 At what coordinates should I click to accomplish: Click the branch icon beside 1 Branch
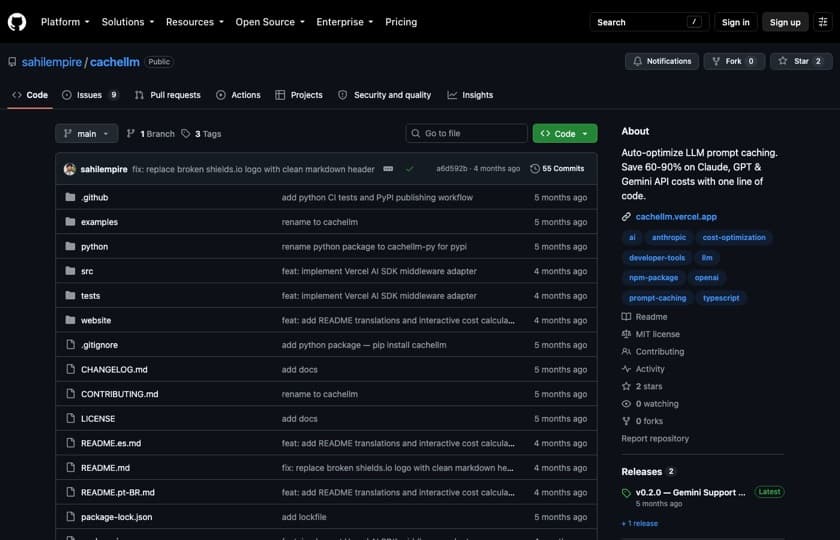(x=131, y=133)
